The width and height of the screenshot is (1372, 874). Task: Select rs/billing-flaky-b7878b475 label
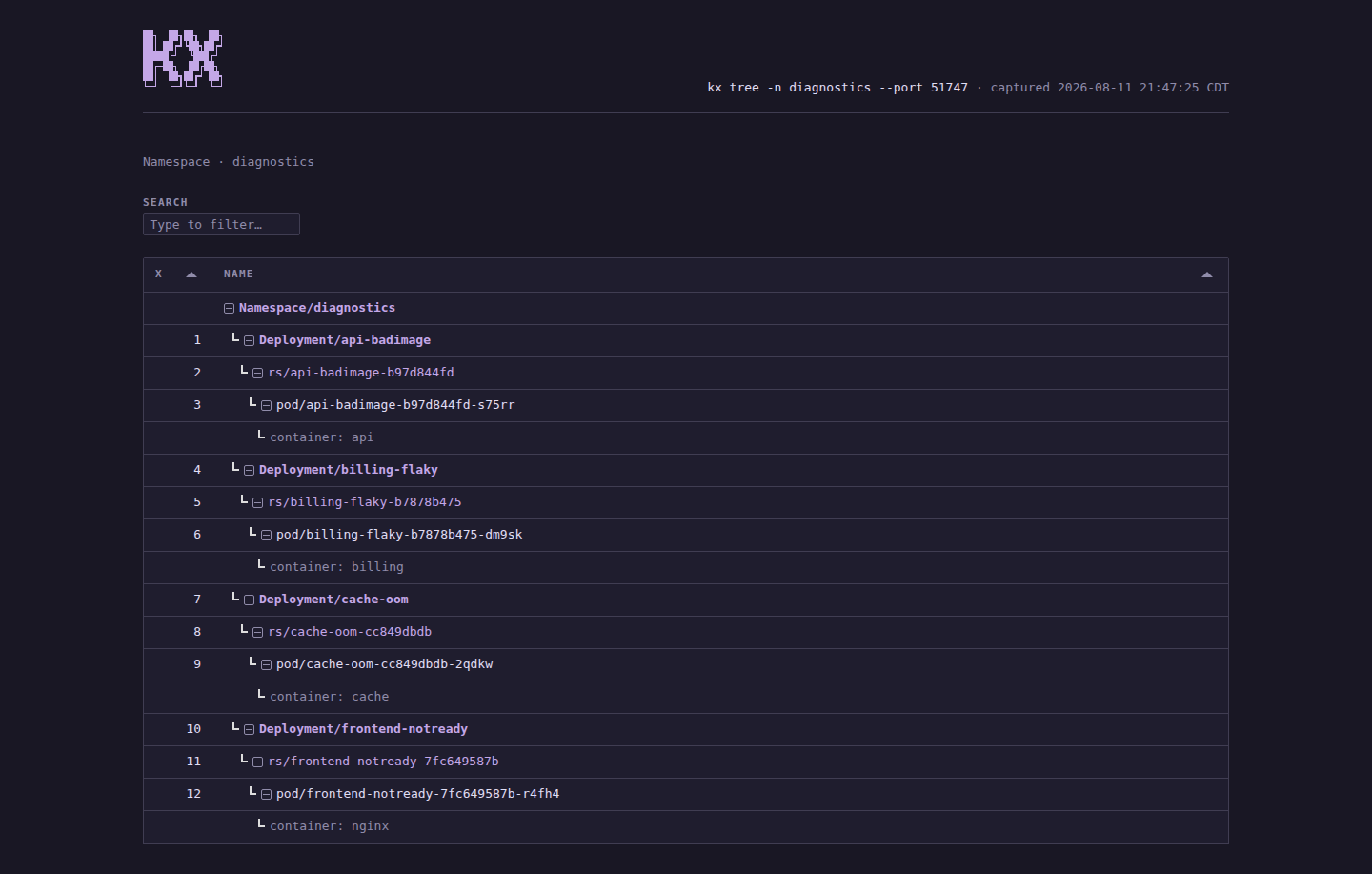point(365,502)
